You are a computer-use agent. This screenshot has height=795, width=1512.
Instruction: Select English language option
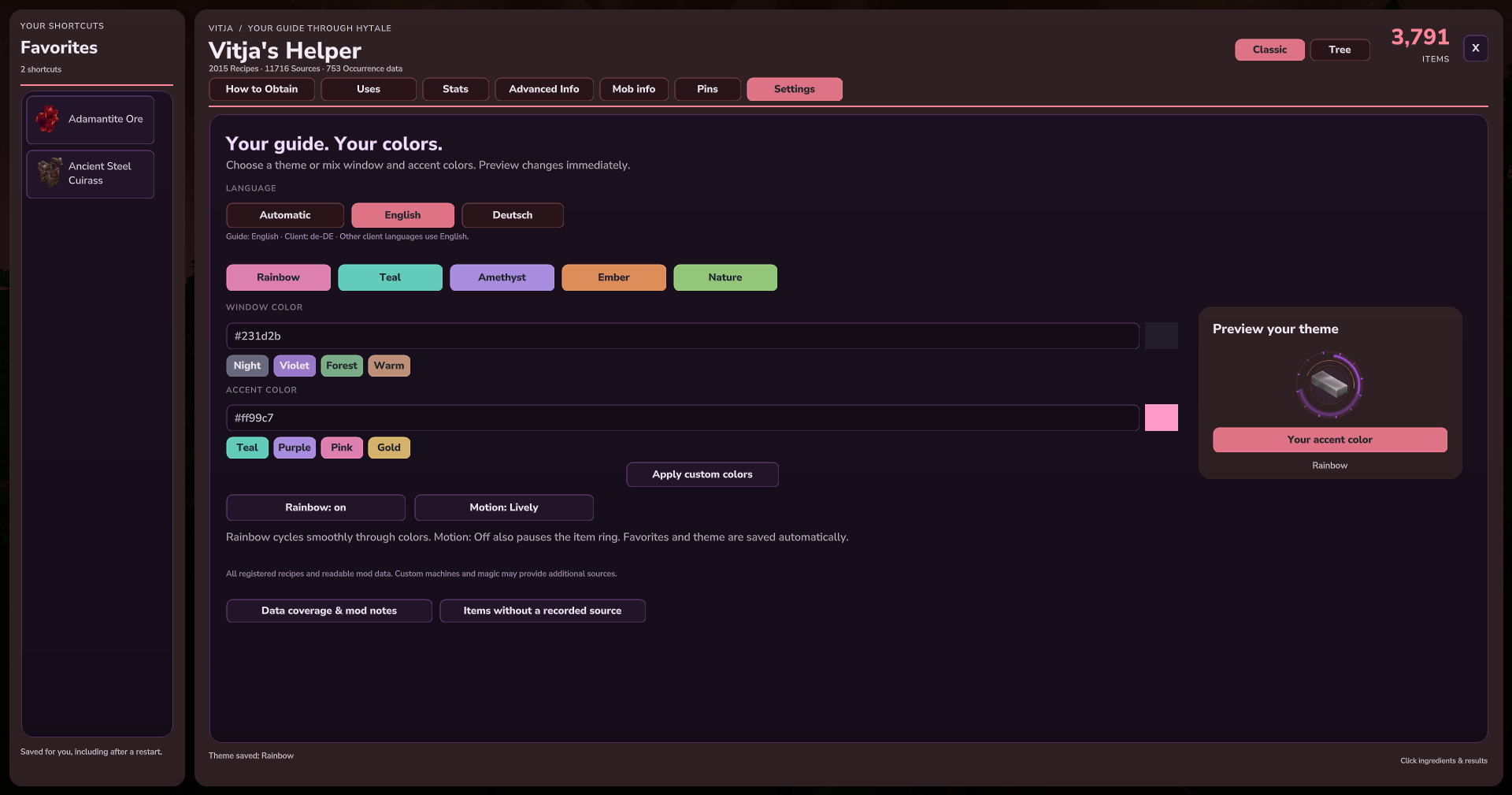[x=402, y=215]
